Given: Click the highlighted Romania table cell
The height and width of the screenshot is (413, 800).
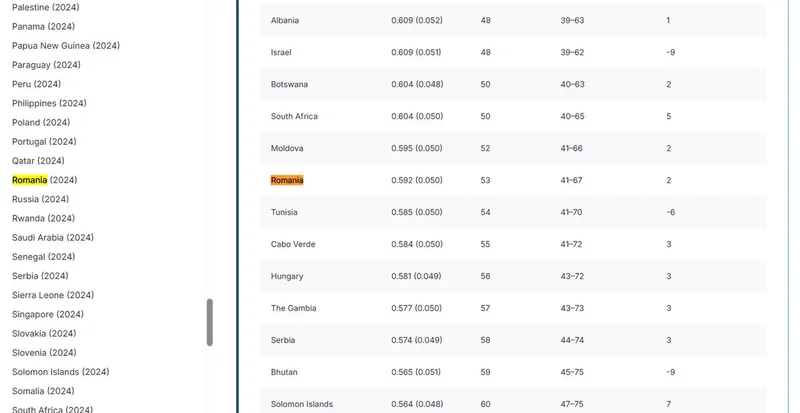Looking at the screenshot, I should (x=287, y=180).
